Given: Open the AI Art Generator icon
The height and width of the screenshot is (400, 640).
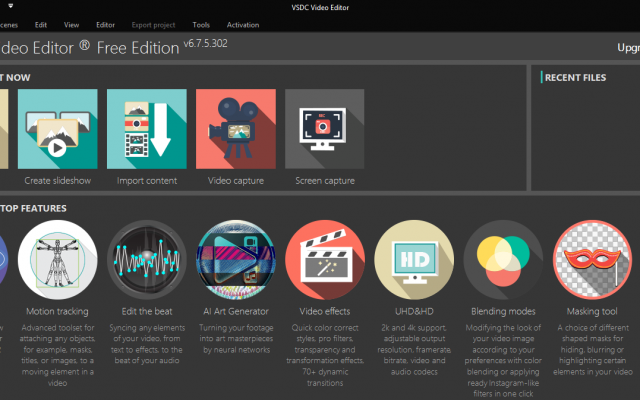Looking at the screenshot, I should coord(236,260).
